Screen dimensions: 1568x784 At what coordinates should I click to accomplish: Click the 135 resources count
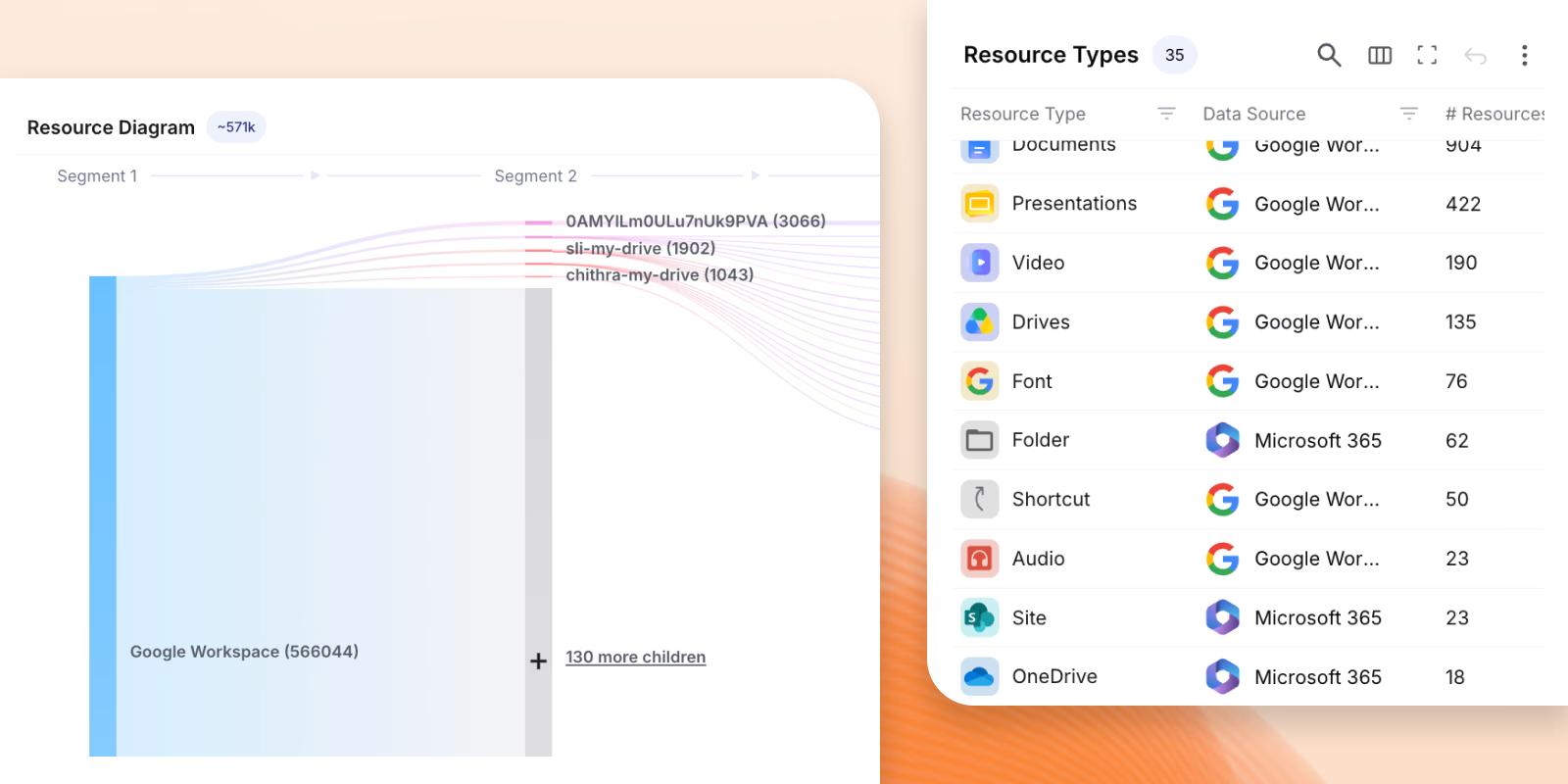[x=1460, y=321]
